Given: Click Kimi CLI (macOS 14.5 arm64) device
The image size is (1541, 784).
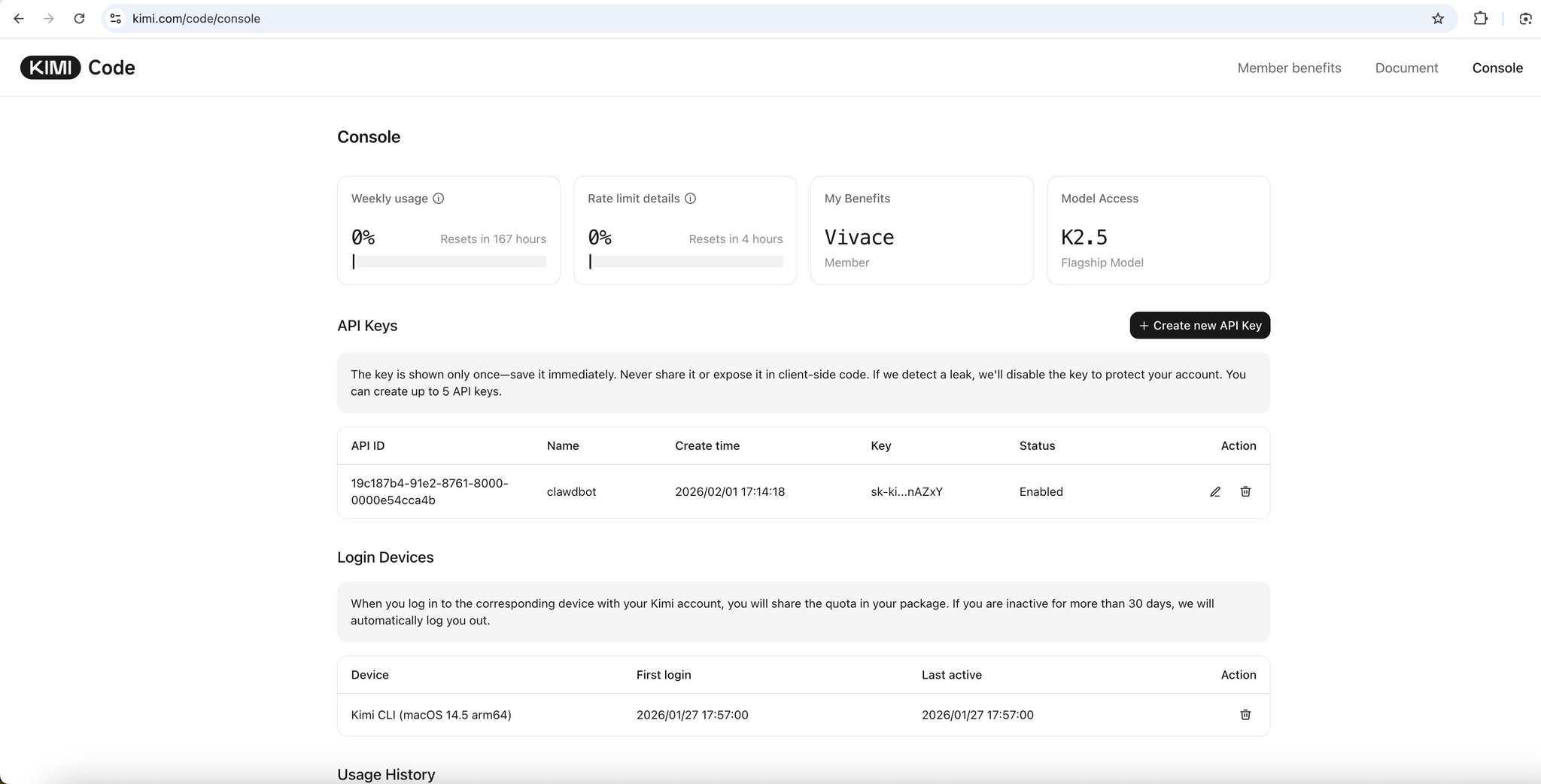Looking at the screenshot, I should pyautogui.click(x=431, y=715).
